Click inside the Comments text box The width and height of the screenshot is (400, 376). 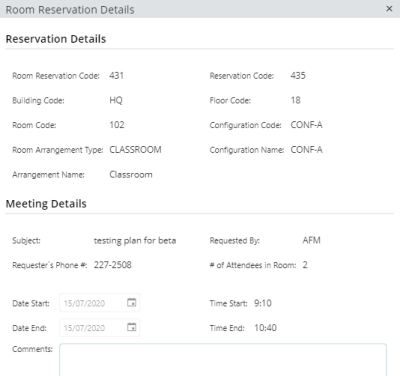tap(223, 360)
